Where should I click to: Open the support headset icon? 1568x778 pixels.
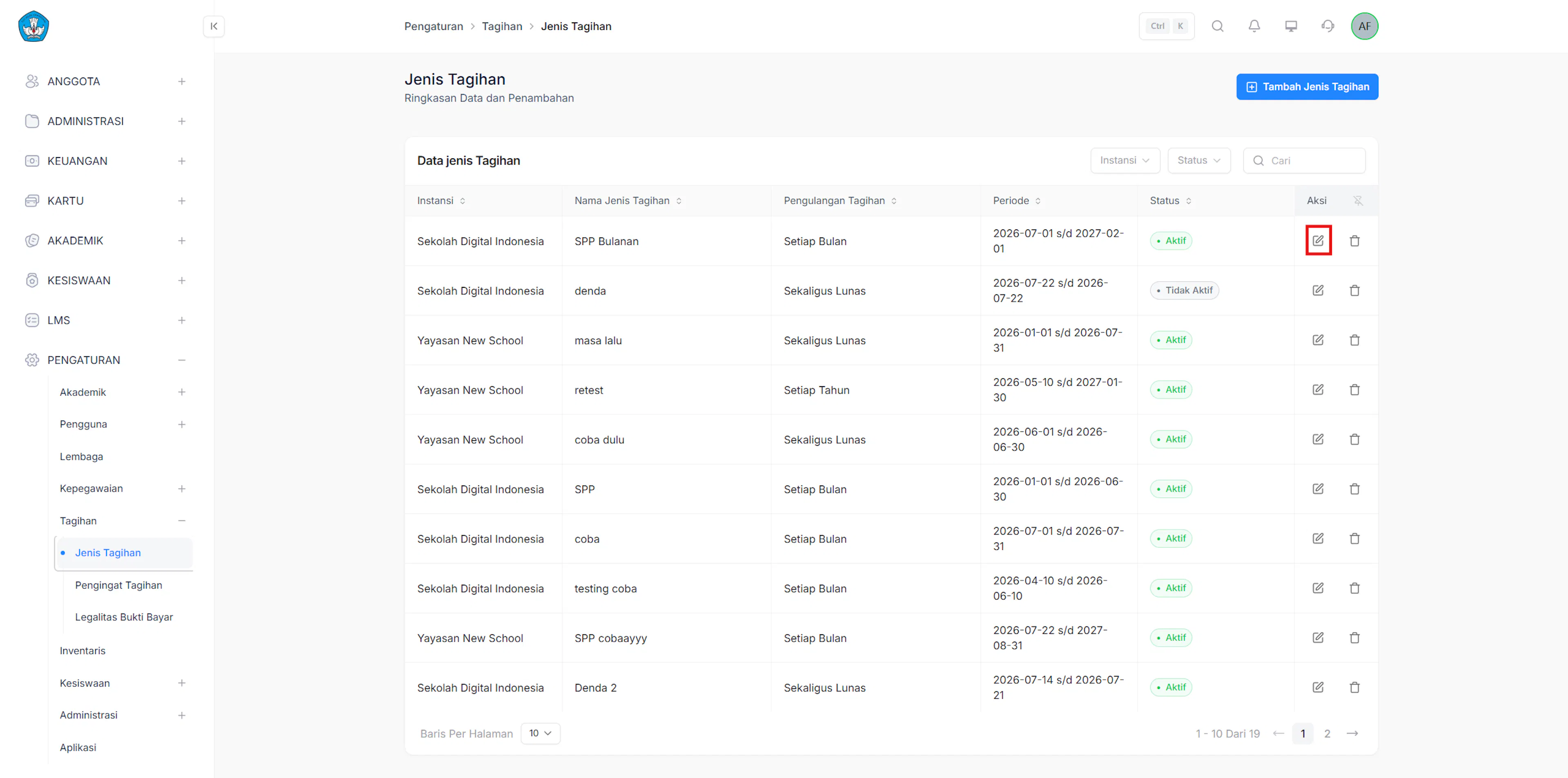(x=1327, y=26)
